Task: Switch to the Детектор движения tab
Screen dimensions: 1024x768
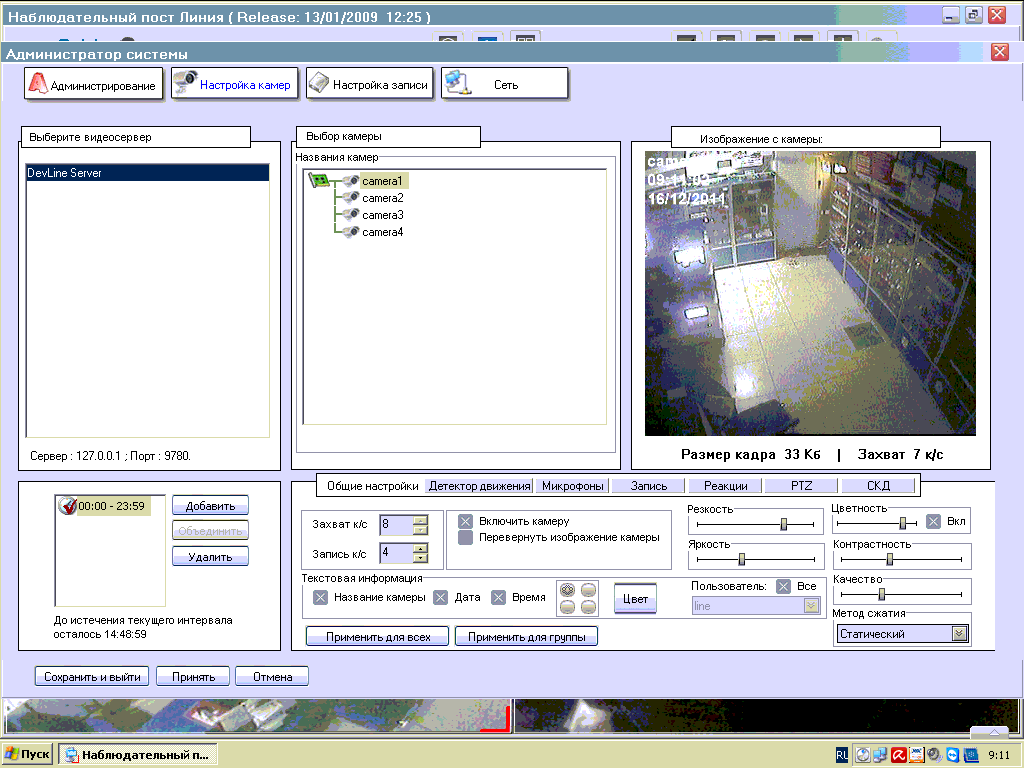Action: coord(479,486)
